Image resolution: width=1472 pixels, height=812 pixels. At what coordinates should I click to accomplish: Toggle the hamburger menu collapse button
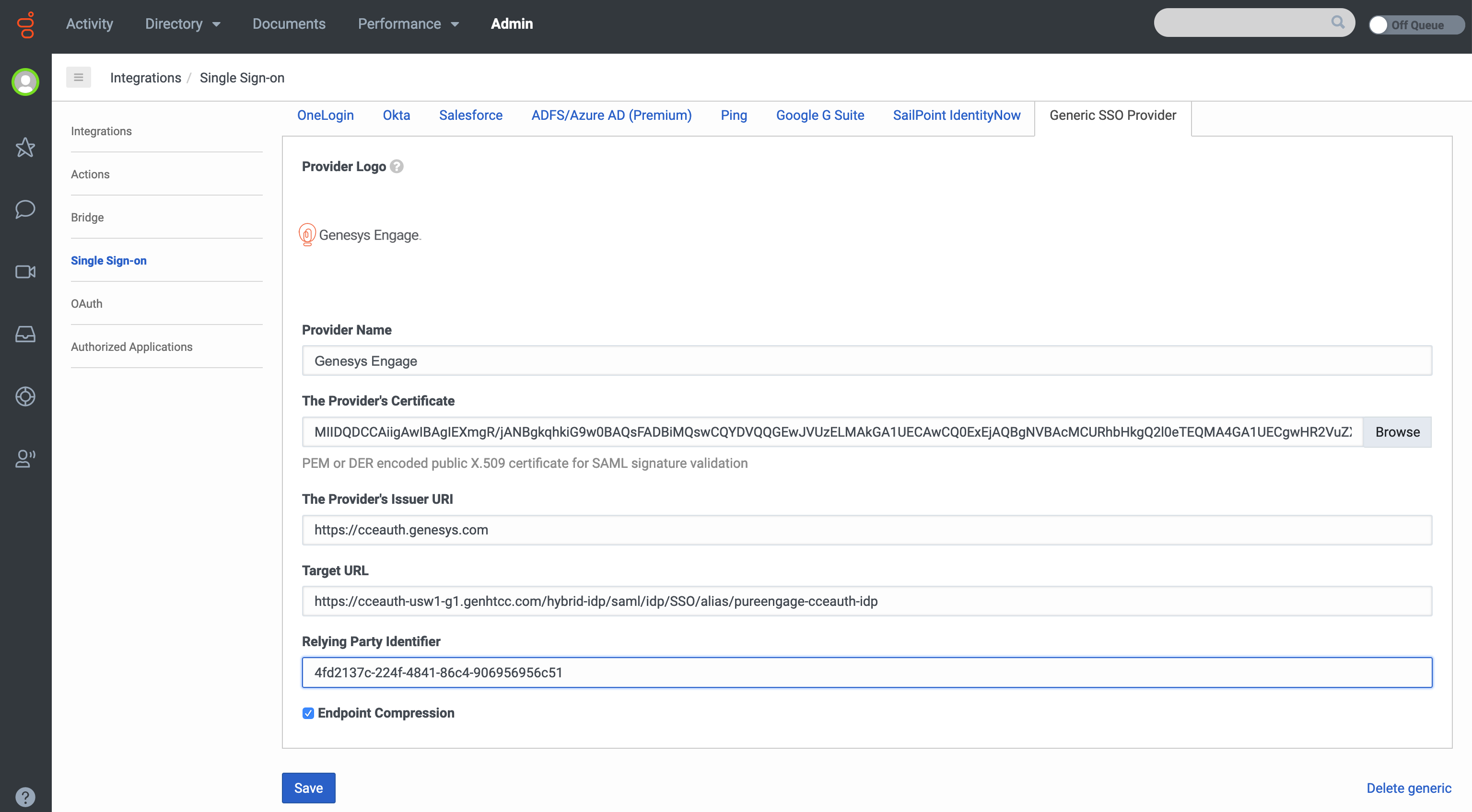(78, 77)
